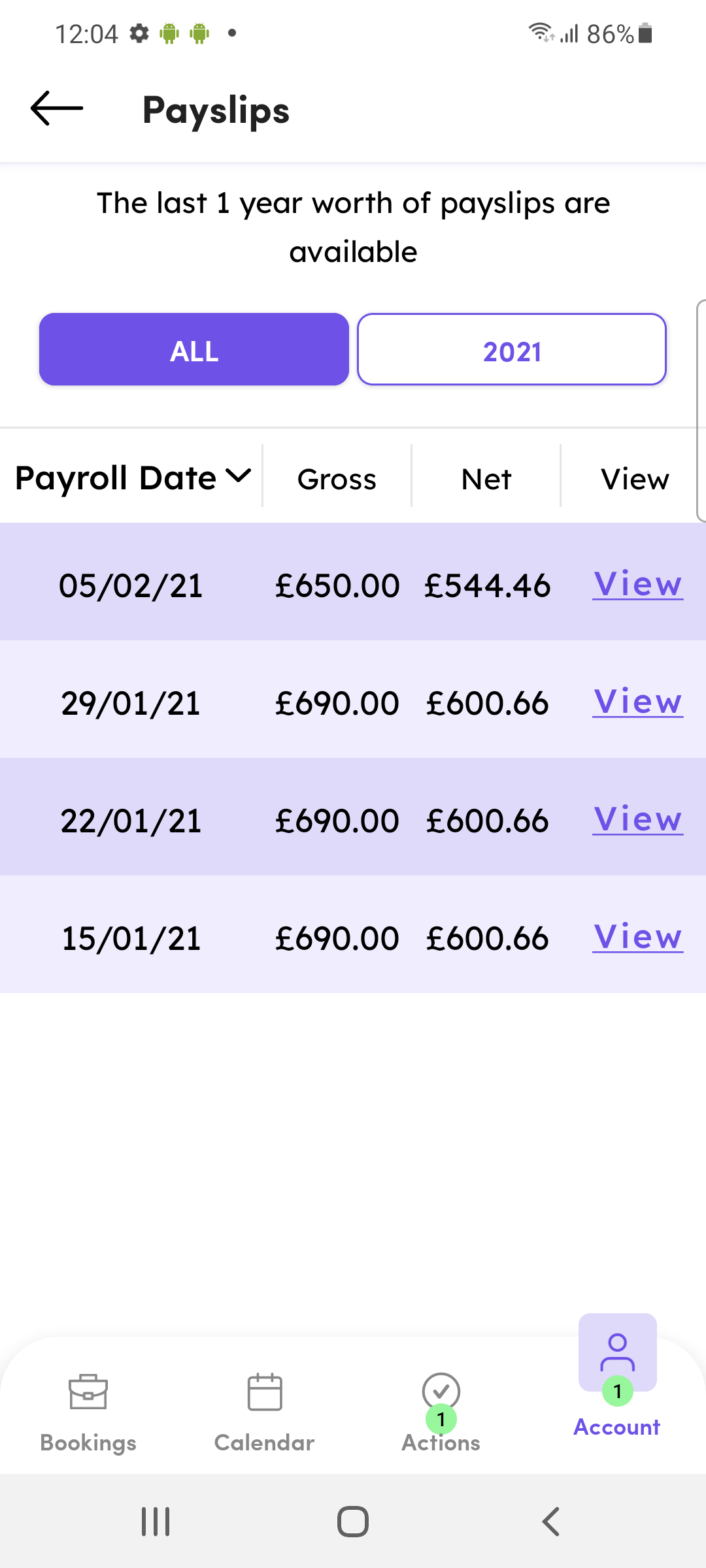The height and width of the screenshot is (1568, 706).
Task: Tap Android system back chevron
Action: (551, 1522)
